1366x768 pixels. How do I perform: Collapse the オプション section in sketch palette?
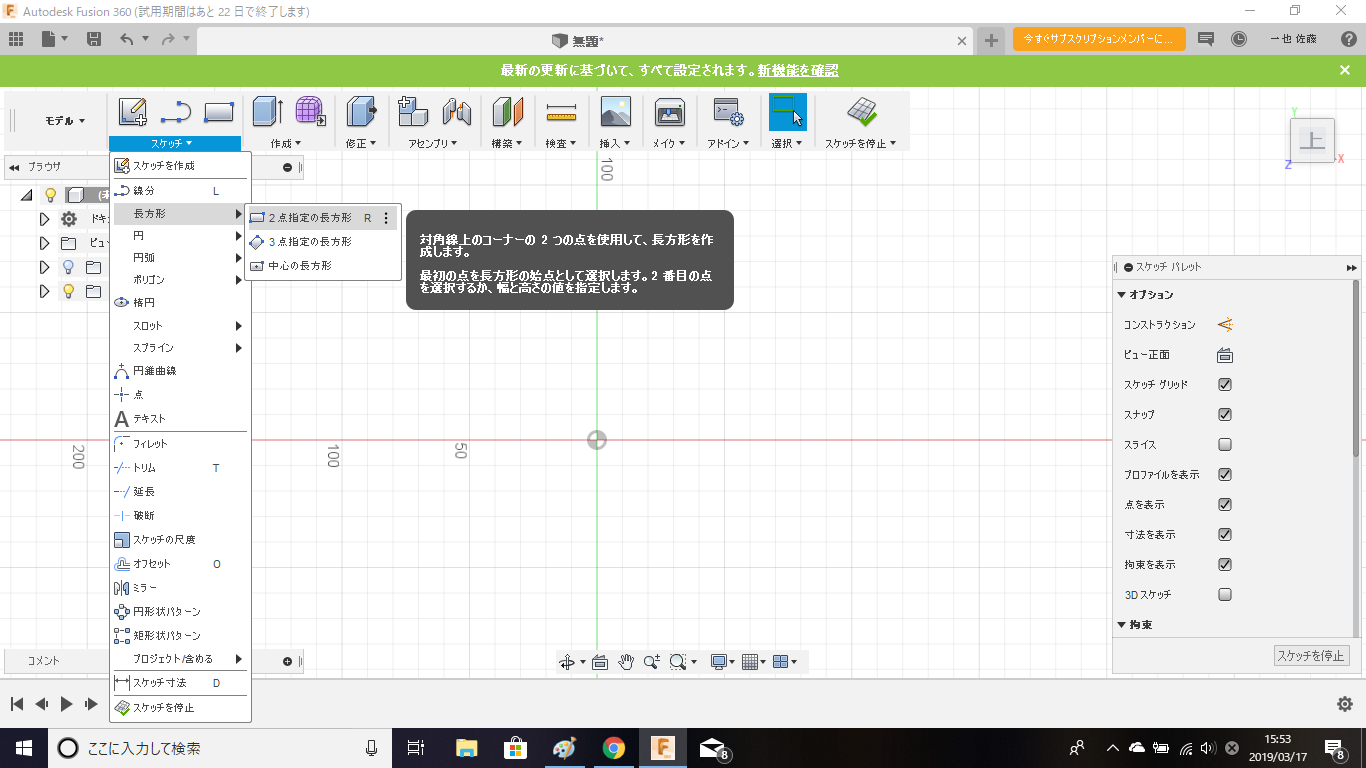(1122, 295)
